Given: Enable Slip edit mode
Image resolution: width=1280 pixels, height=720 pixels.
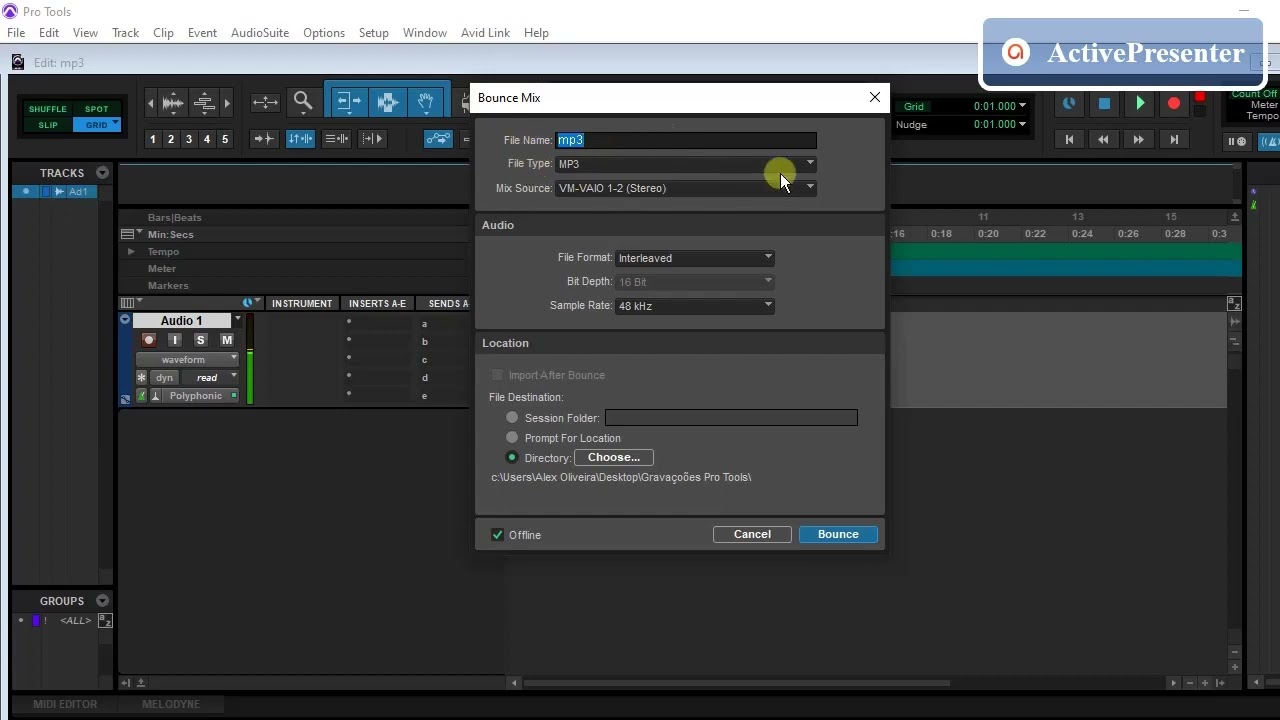Looking at the screenshot, I should pos(47,125).
